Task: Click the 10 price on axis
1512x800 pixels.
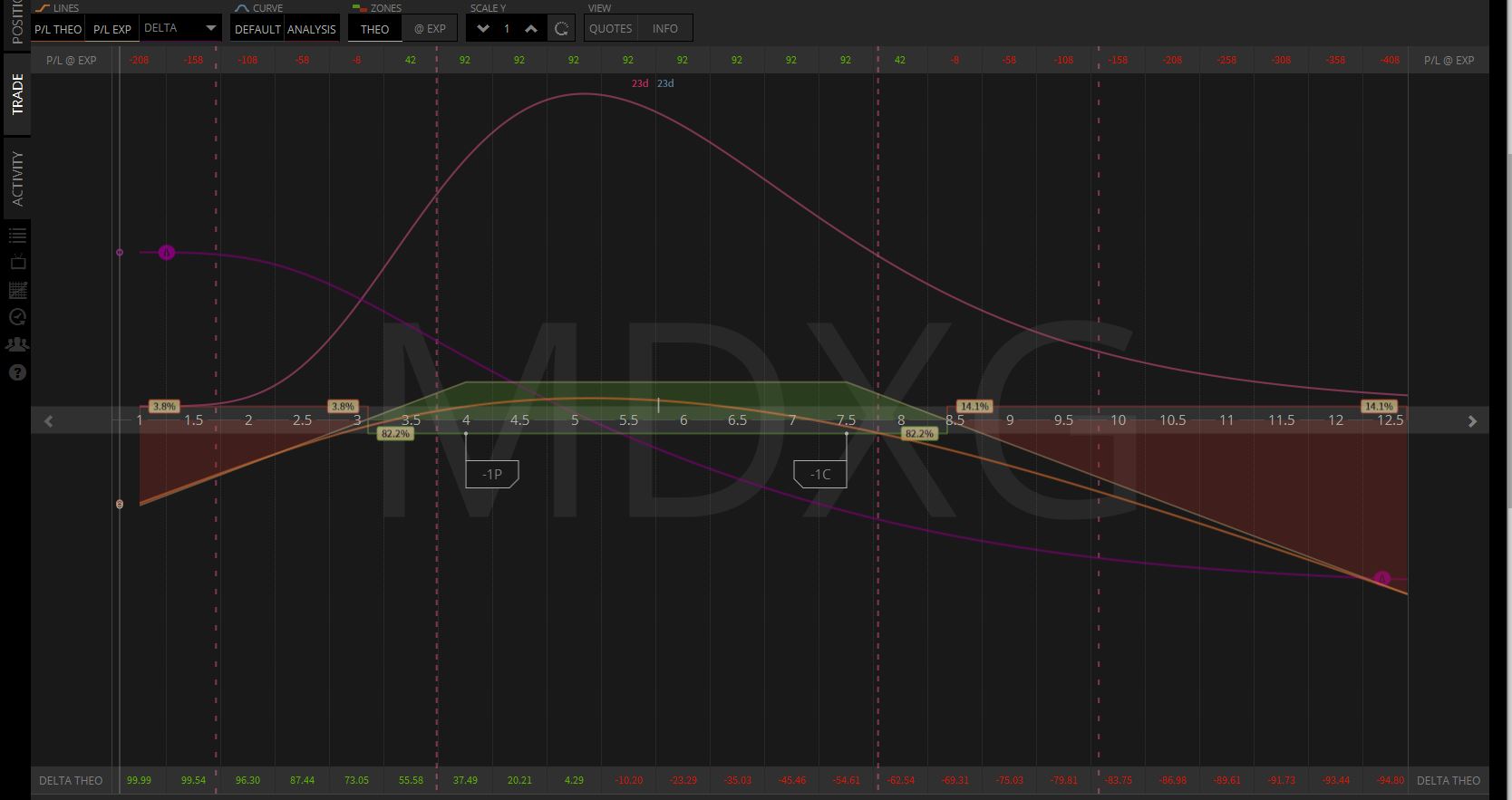Action: pyautogui.click(x=1118, y=420)
